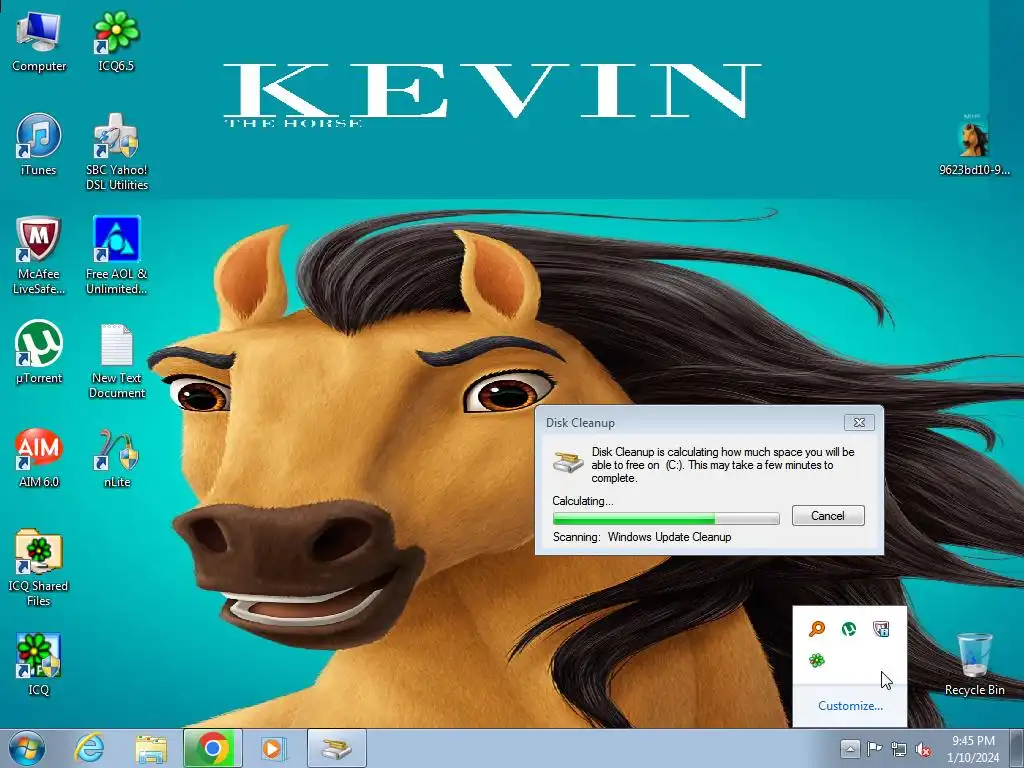Select the nLite desktop shortcut

tap(117, 457)
